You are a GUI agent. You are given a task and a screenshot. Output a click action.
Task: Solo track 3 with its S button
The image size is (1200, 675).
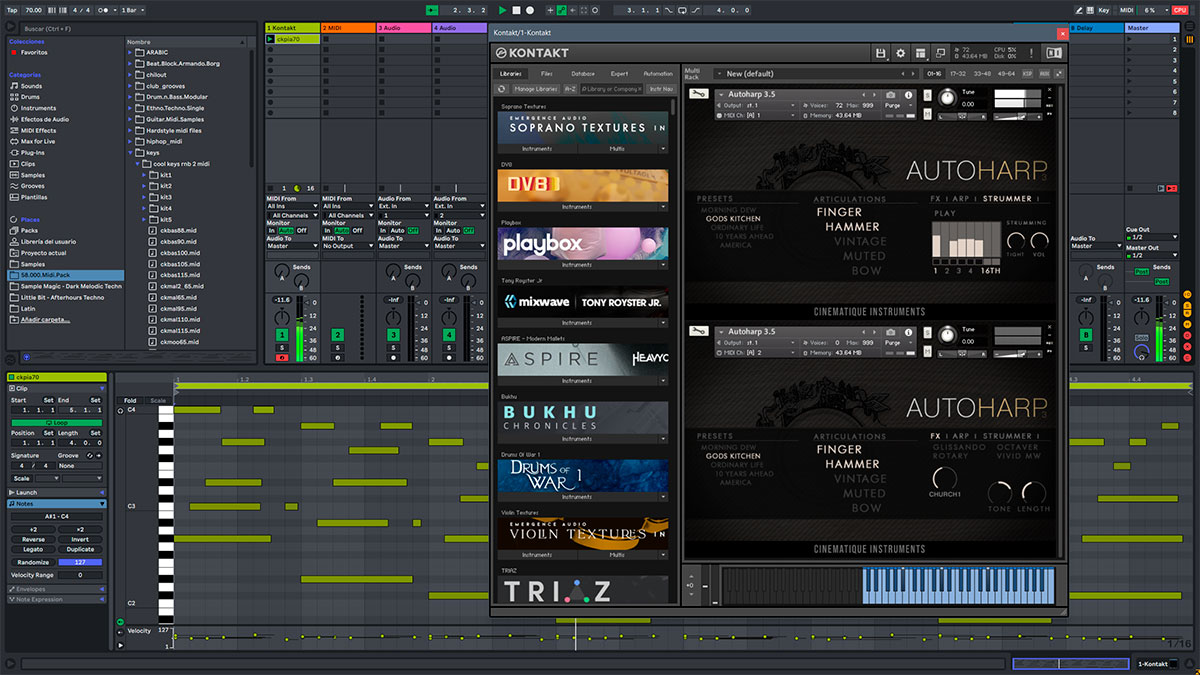point(394,348)
